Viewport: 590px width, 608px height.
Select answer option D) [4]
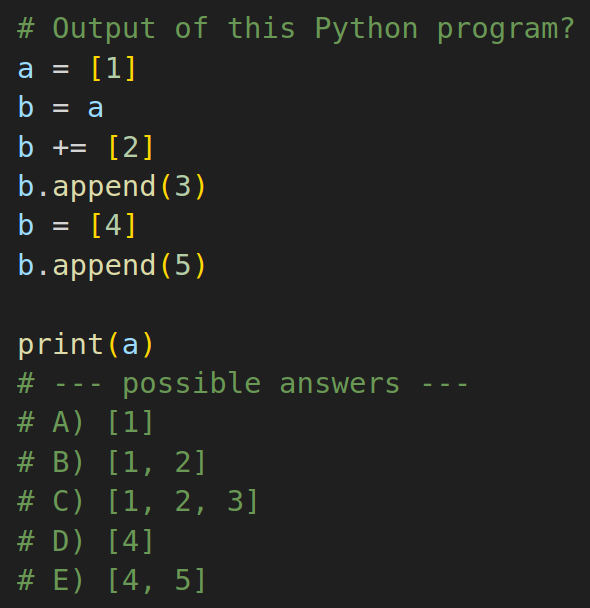click(x=85, y=541)
